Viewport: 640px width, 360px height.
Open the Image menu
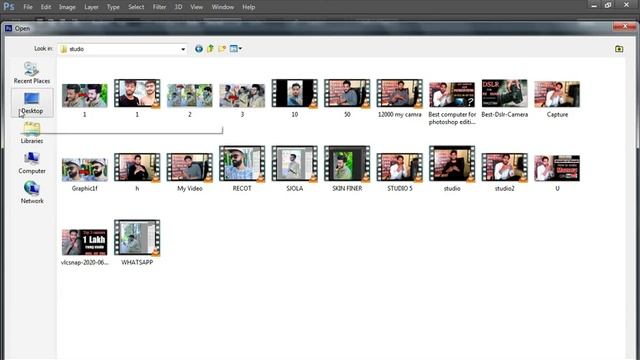(x=67, y=7)
